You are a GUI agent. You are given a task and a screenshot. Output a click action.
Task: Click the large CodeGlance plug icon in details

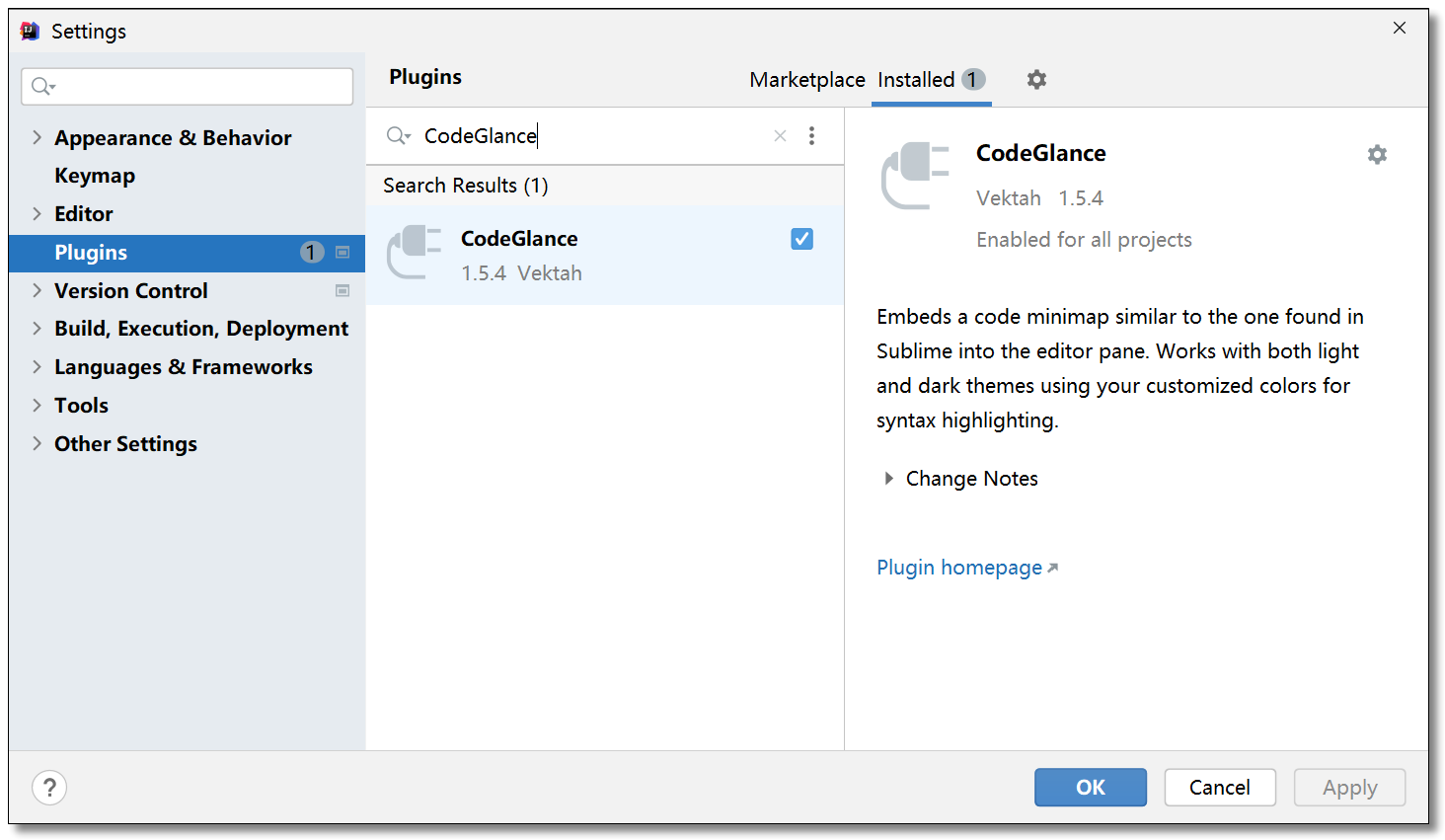[915, 176]
